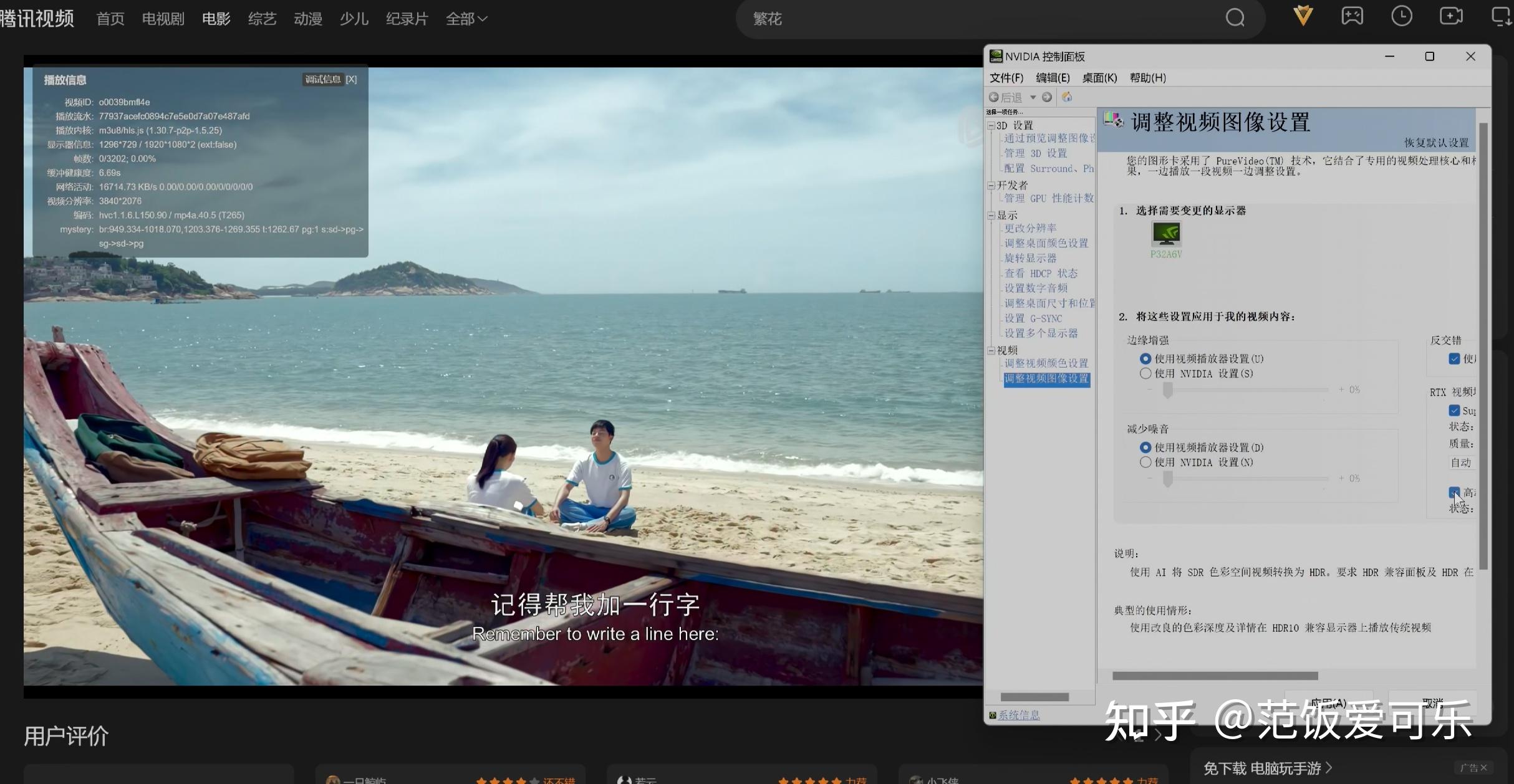Switch to the 电视剧 tab
Image resolution: width=1514 pixels, height=784 pixels.
point(162,18)
